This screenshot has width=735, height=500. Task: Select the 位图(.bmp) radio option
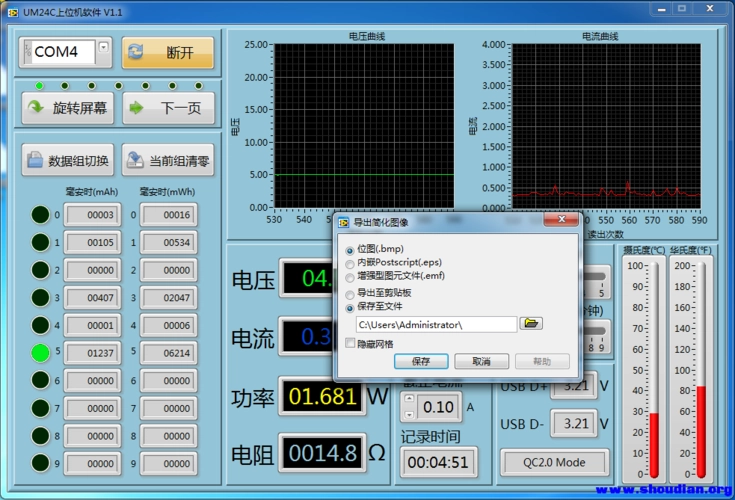(349, 249)
